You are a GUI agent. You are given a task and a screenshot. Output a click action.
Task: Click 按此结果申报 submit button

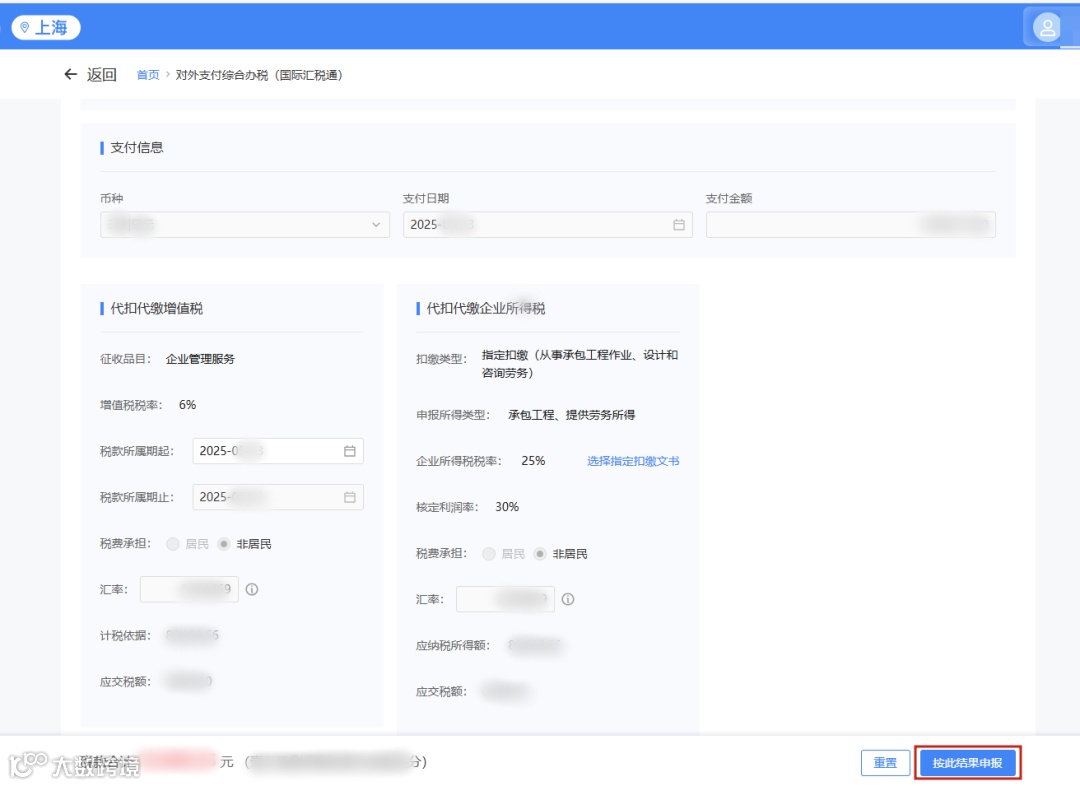tap(967, 763)
